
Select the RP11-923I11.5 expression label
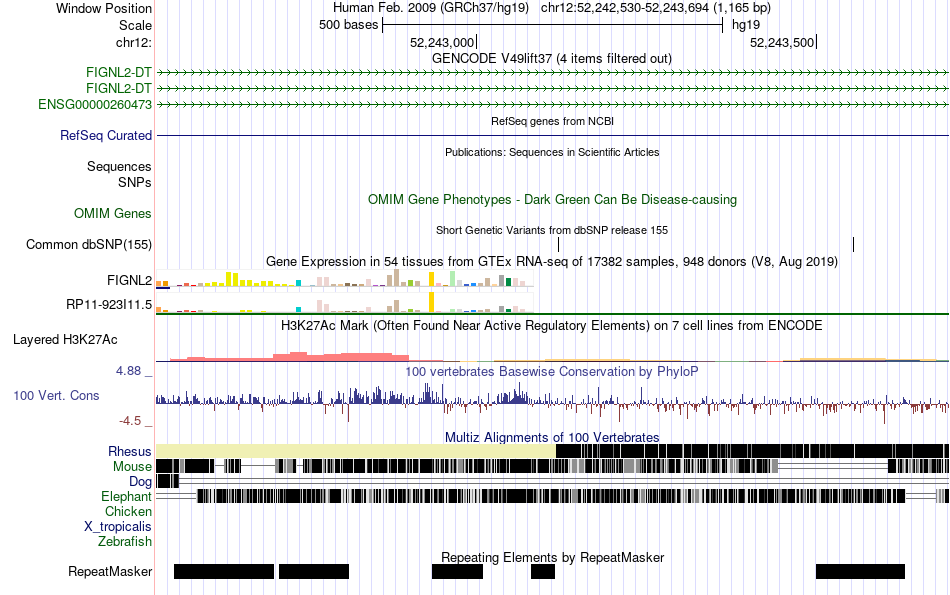[x=109, y=304]
